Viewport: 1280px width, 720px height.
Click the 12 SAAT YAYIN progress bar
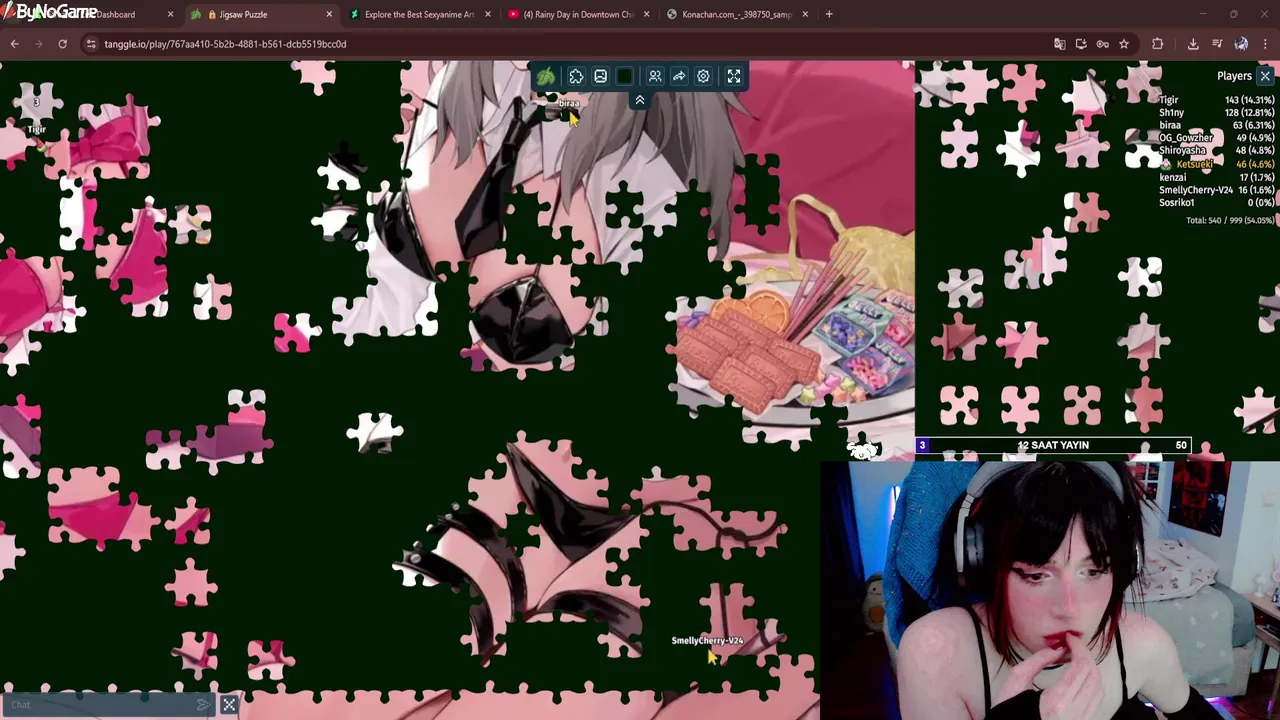click(x=1053, y=445)
